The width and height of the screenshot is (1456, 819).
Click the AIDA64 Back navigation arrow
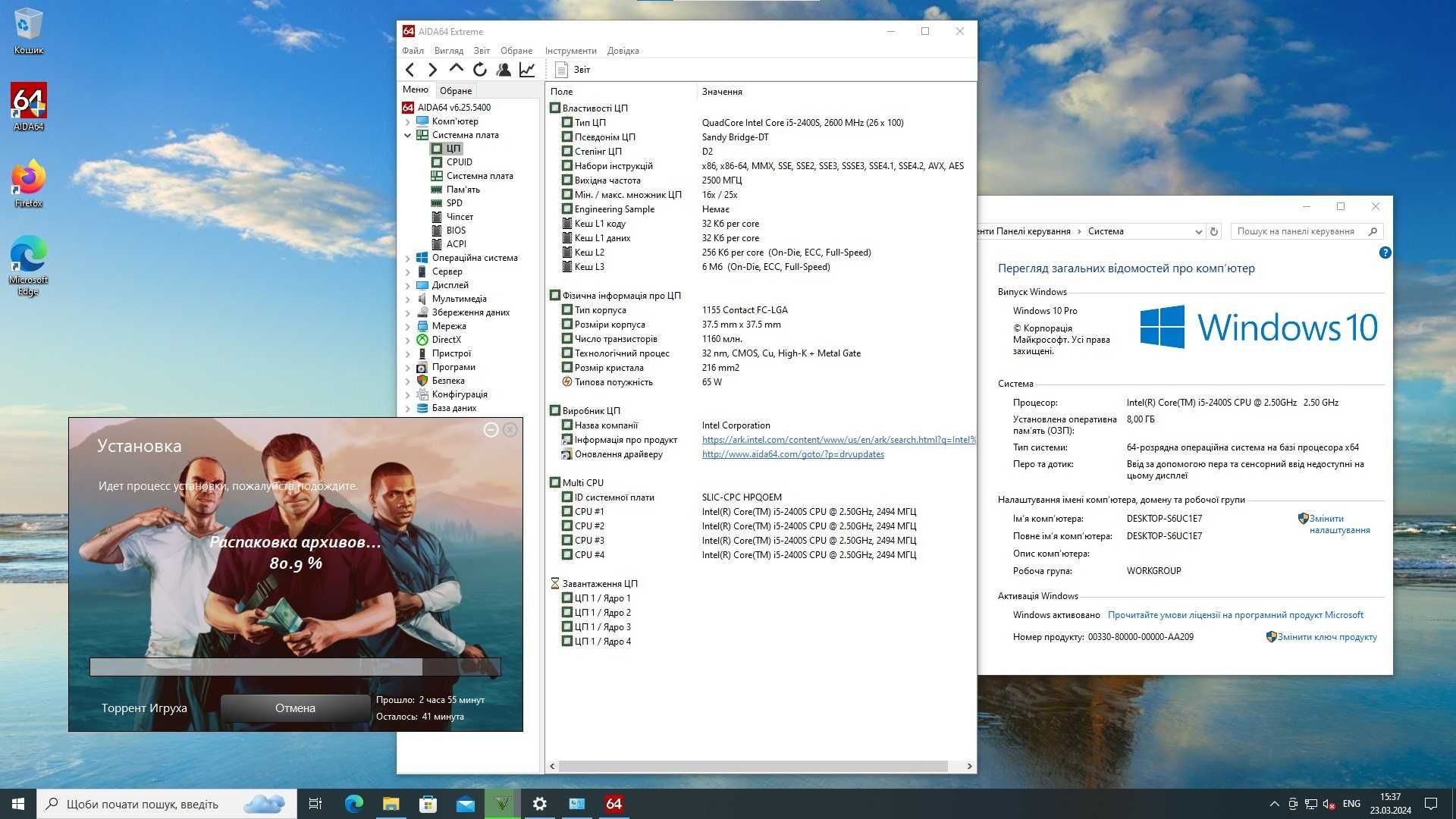pos(410,70)
